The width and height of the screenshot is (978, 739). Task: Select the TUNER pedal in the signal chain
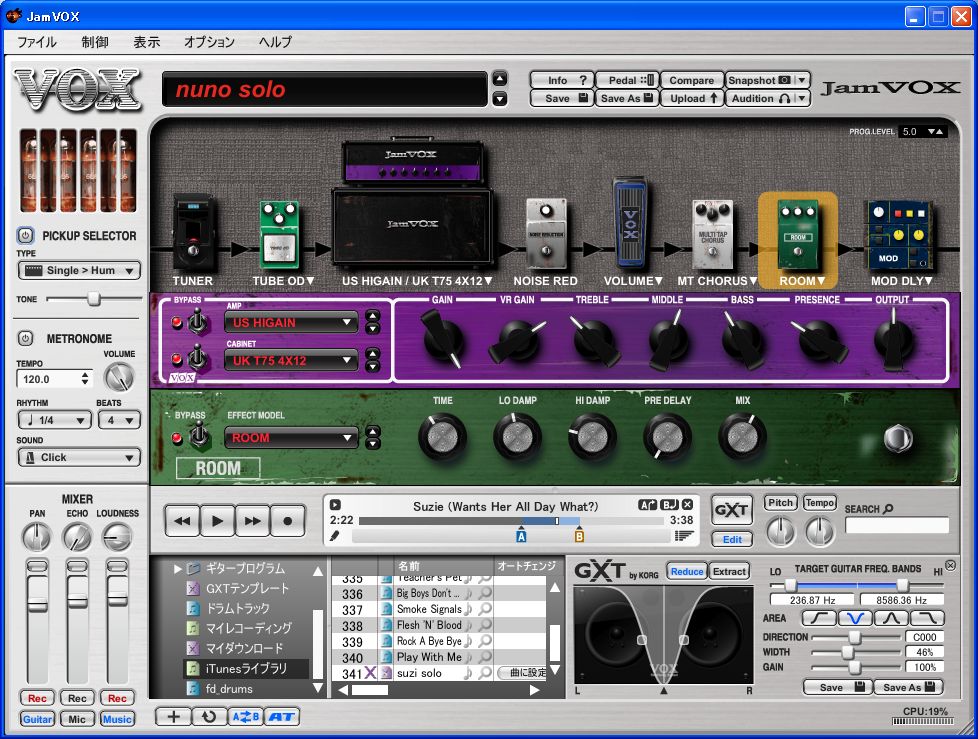click(193, 233)
